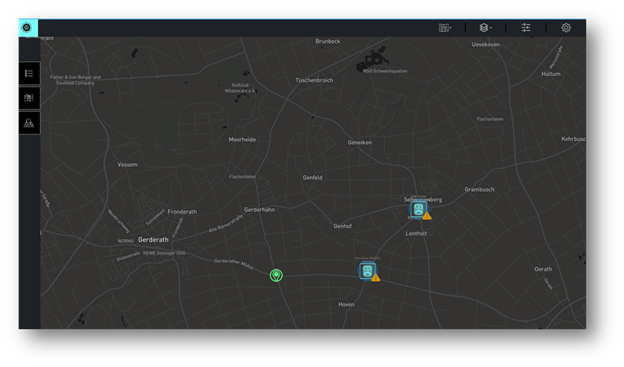Click the Oerath map label

543,269
